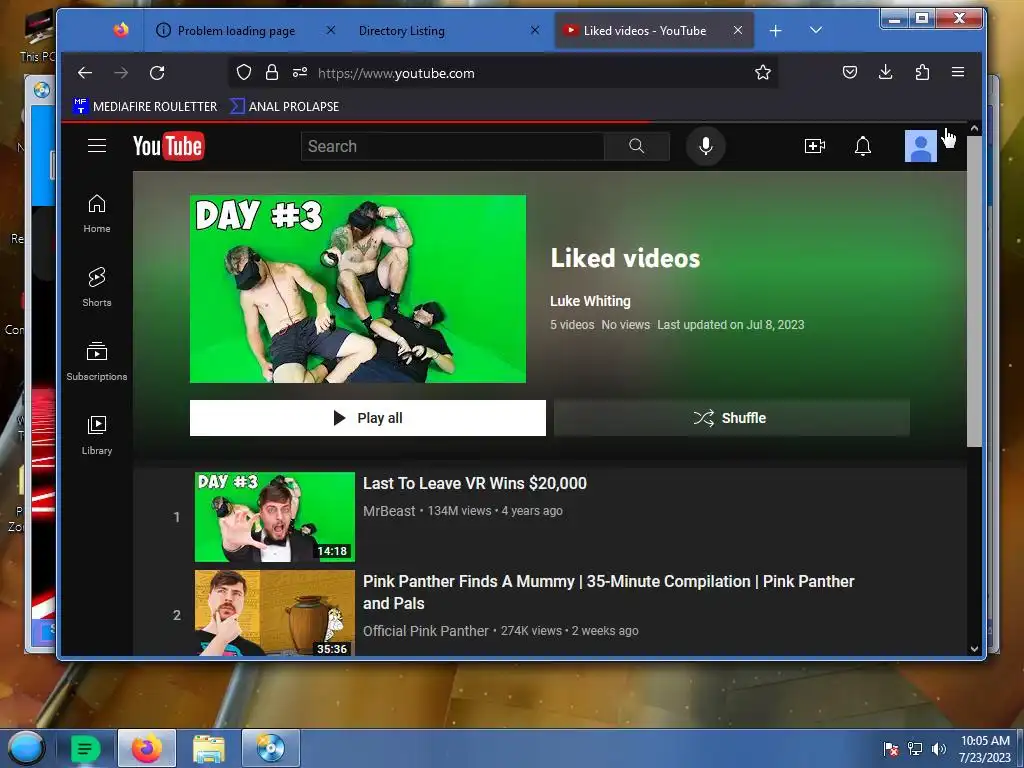
Task: Save page to Pocket
Action: pos(850,72)
